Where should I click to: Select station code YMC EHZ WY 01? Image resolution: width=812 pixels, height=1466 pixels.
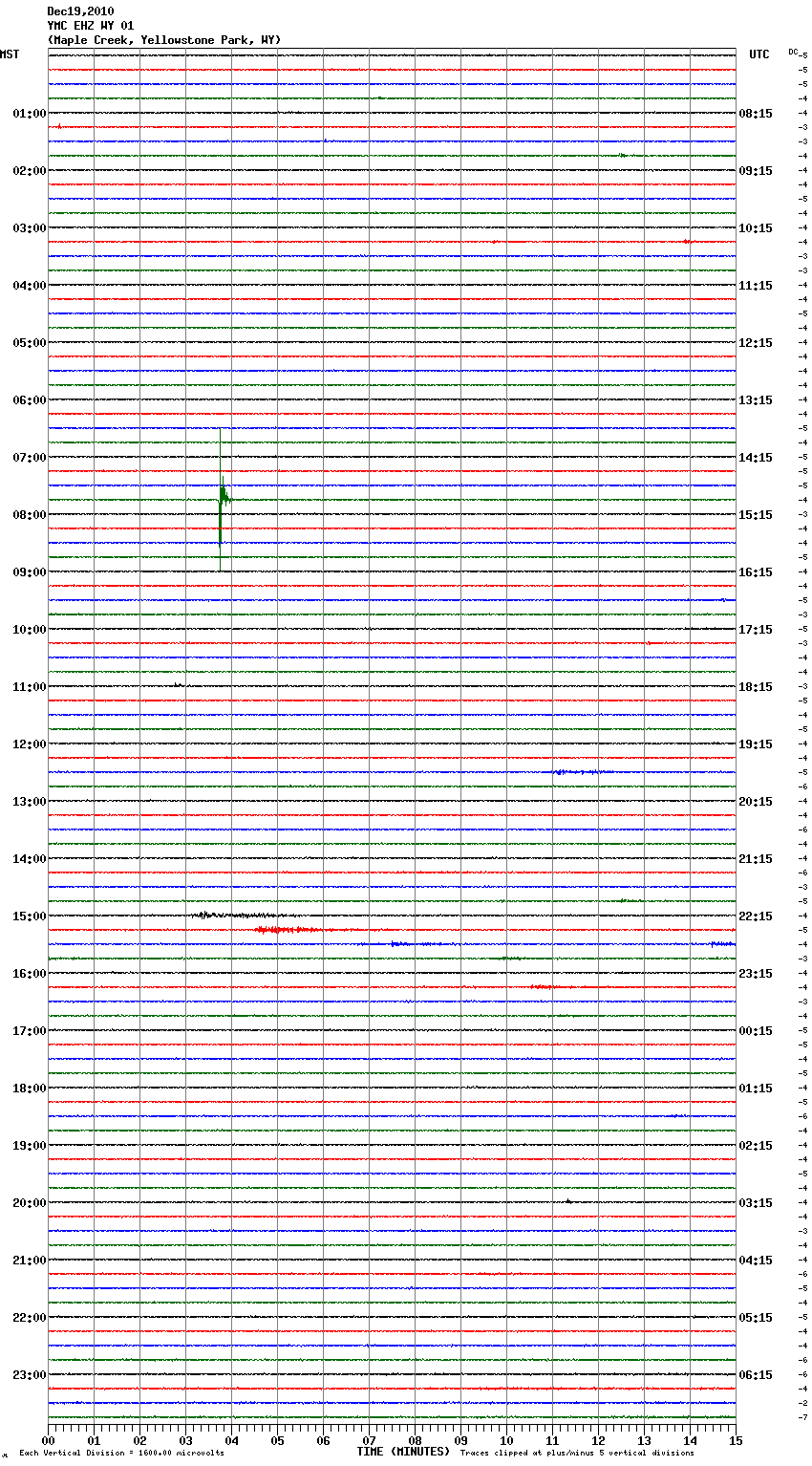[x=91, y=26]
